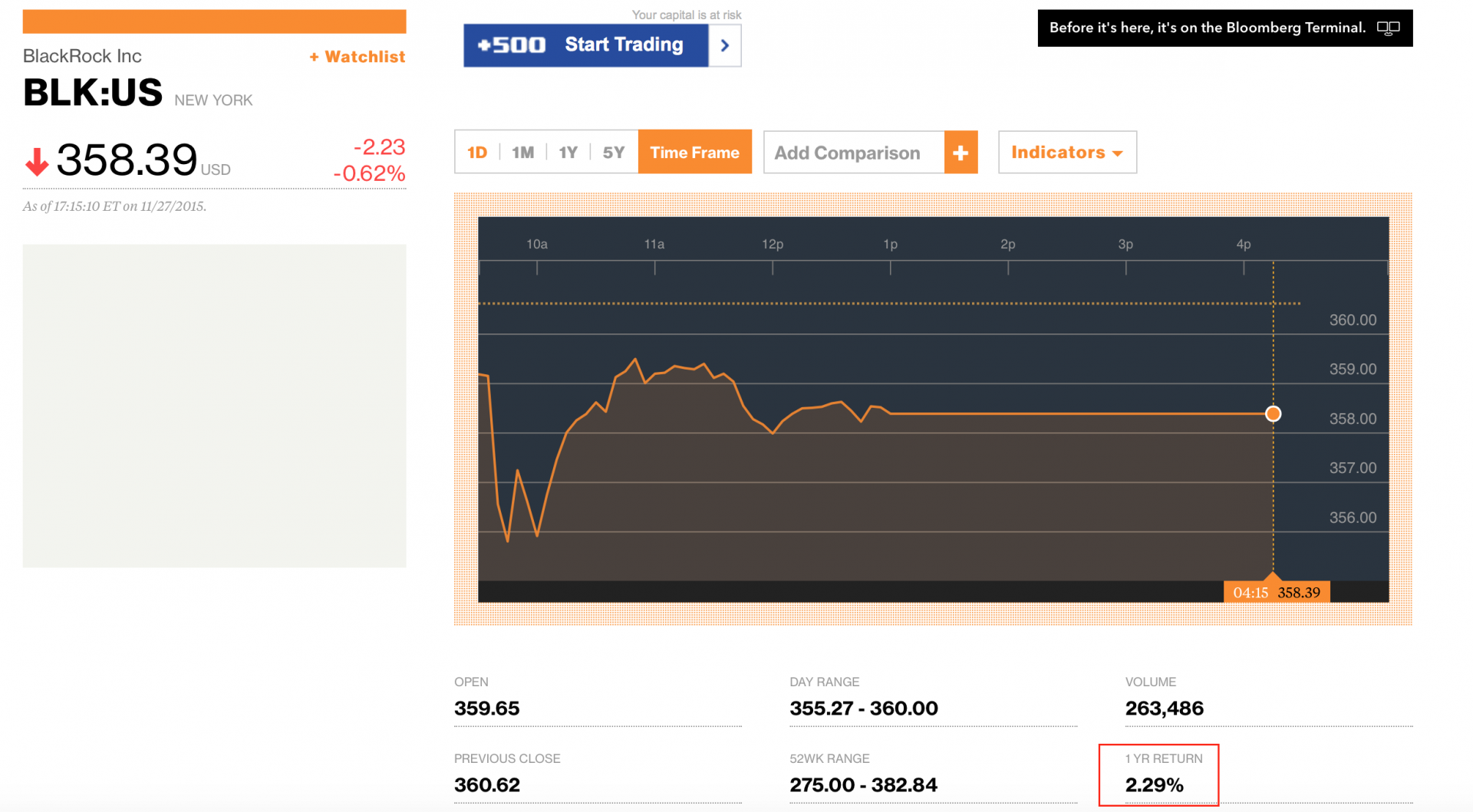Click the BLK:US ticker heading
The width and height of the screenshot is (1473, 812).
pyautogui.click(x=93, y=93)
